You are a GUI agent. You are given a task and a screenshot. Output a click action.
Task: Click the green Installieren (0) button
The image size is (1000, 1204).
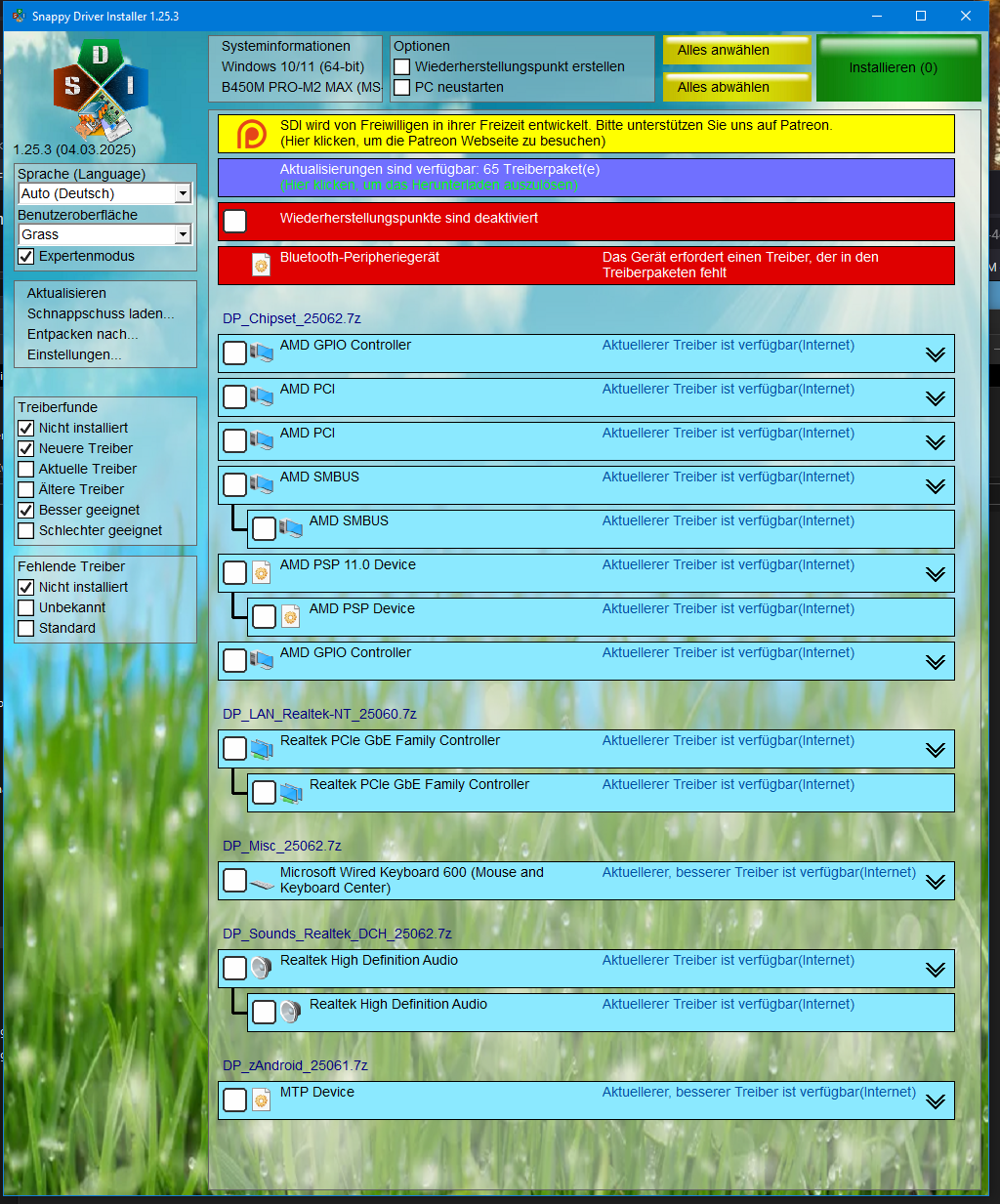point(898,68)
